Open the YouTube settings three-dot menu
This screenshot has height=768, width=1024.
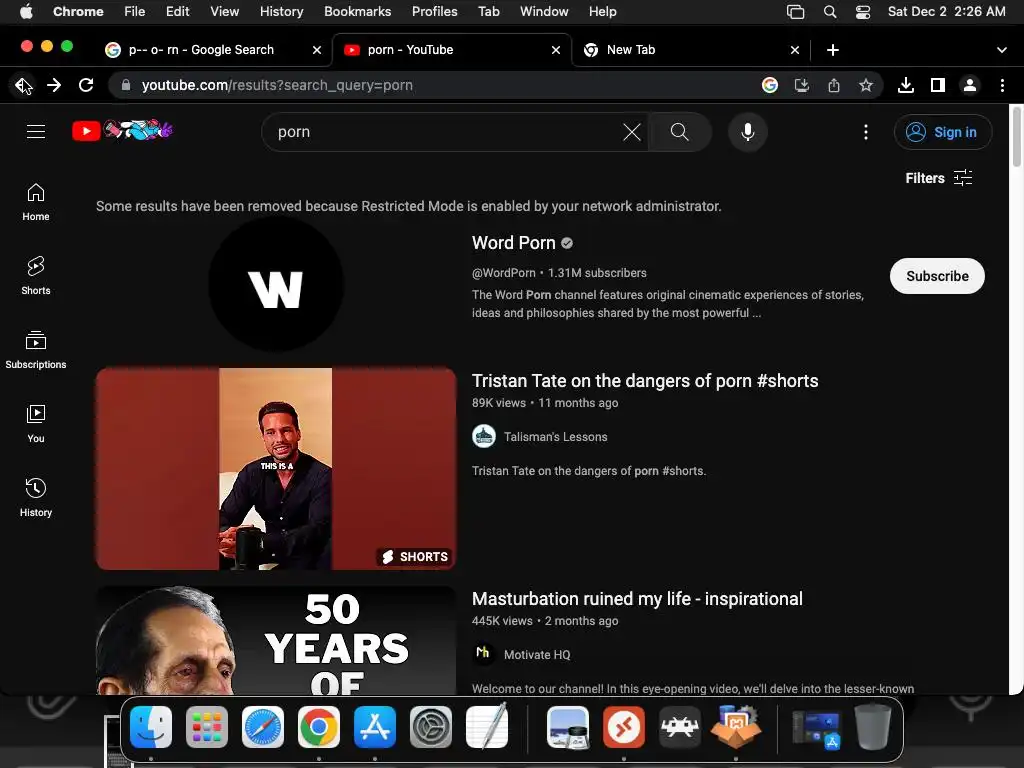pos(866,132)
